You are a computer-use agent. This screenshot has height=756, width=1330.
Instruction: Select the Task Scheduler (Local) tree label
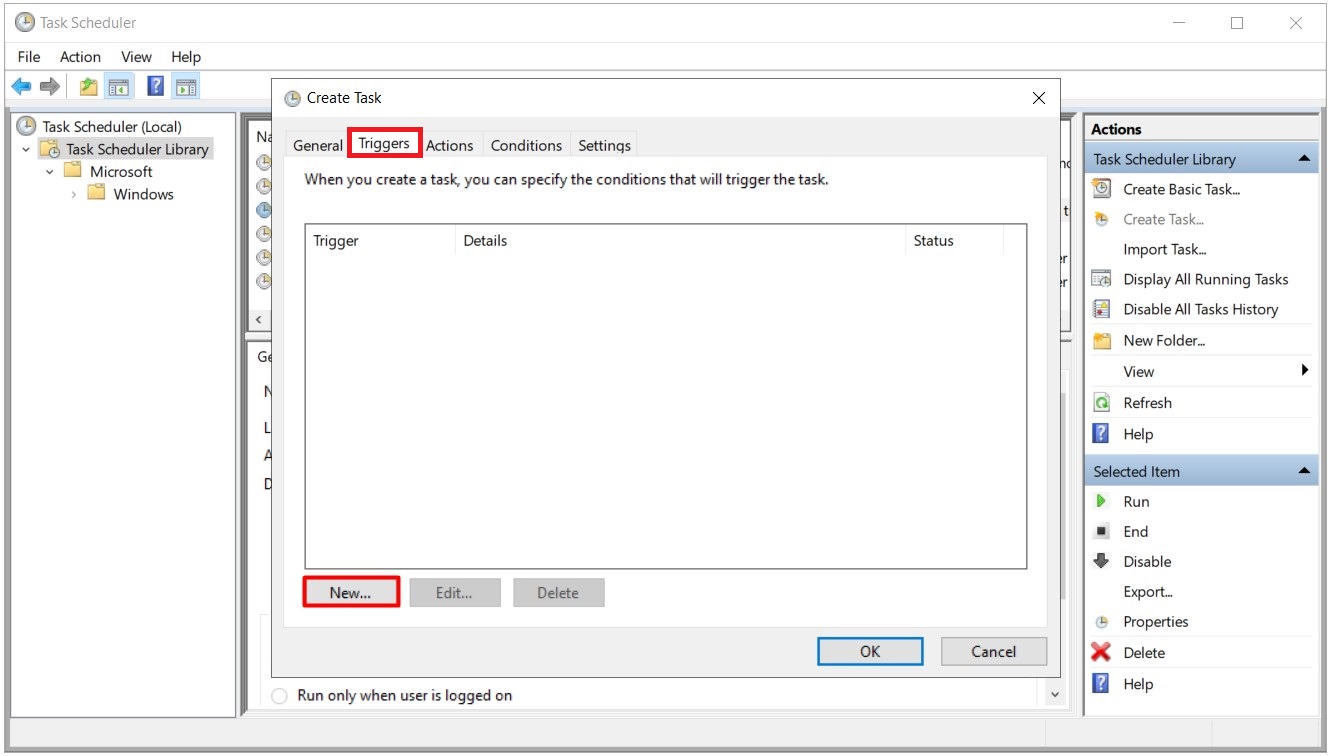pos(112,126)
